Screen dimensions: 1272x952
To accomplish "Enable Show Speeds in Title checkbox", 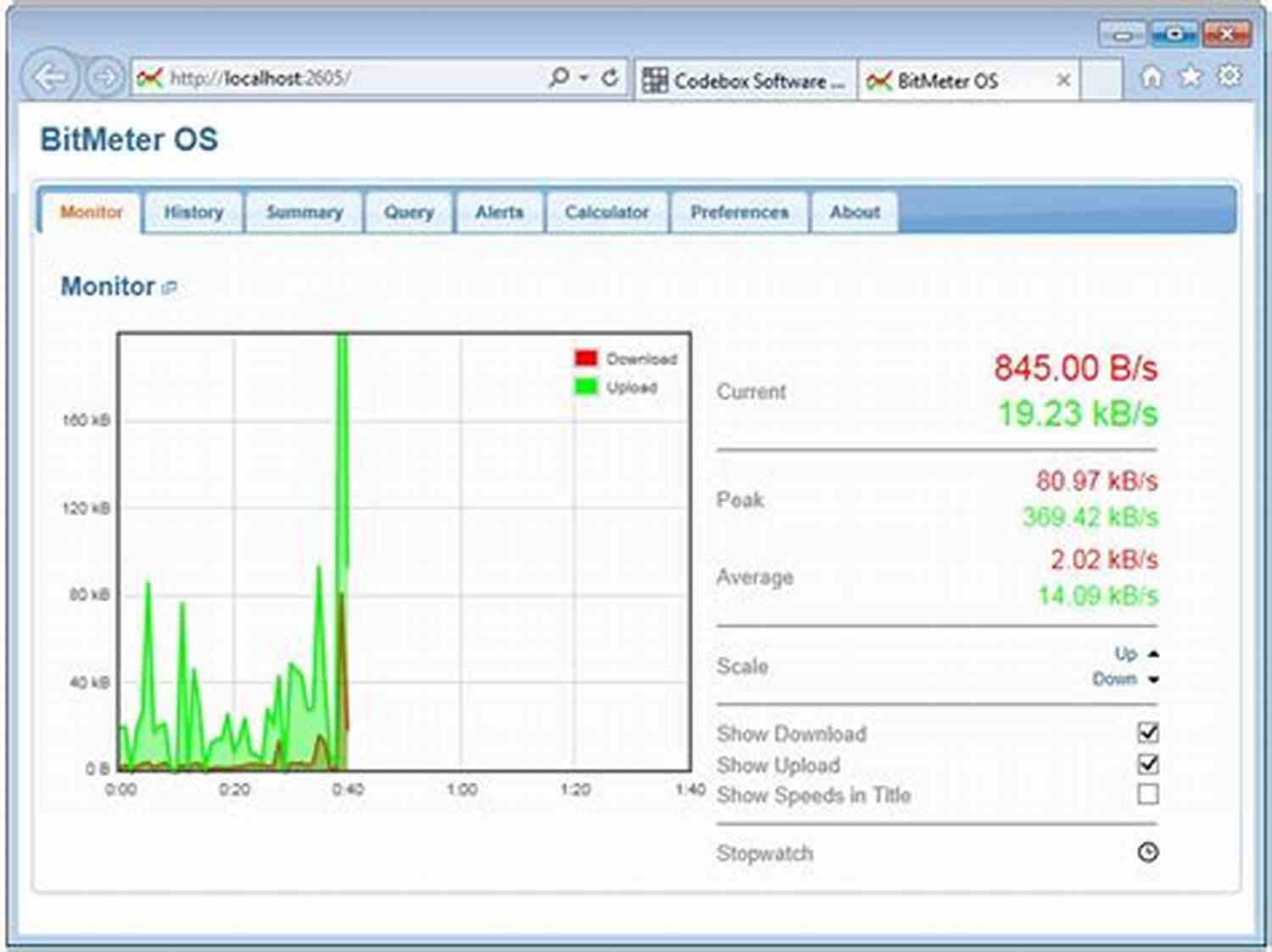I will pyautogui.click(x=1148, y=794).
